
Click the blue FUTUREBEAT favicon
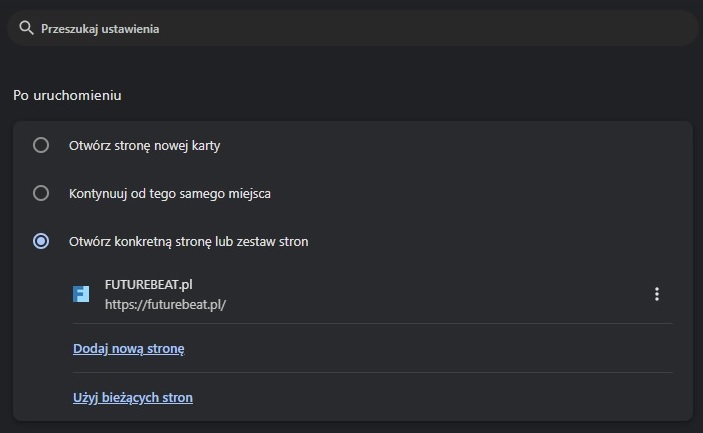tap(81, 294)
